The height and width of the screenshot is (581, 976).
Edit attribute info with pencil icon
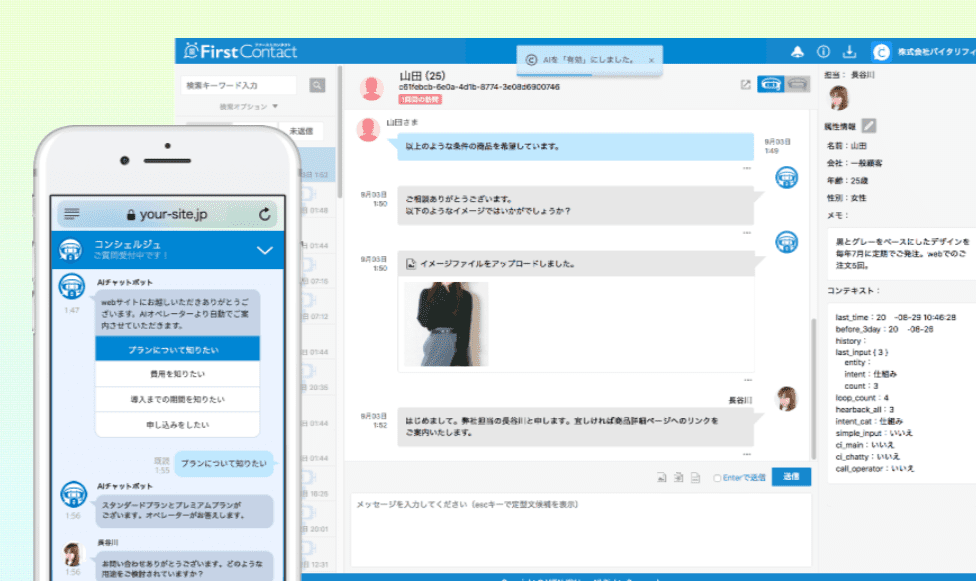(869, 126)
